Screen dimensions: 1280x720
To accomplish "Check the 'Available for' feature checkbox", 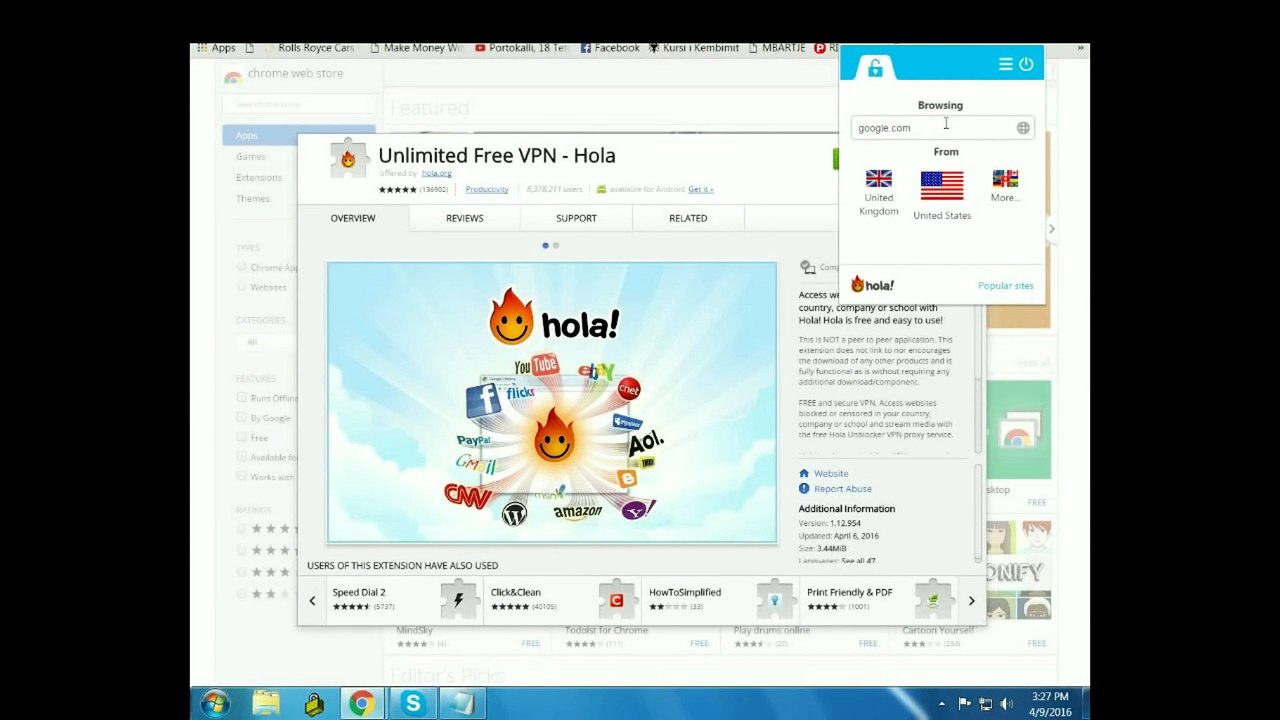I will coord(241,457).
